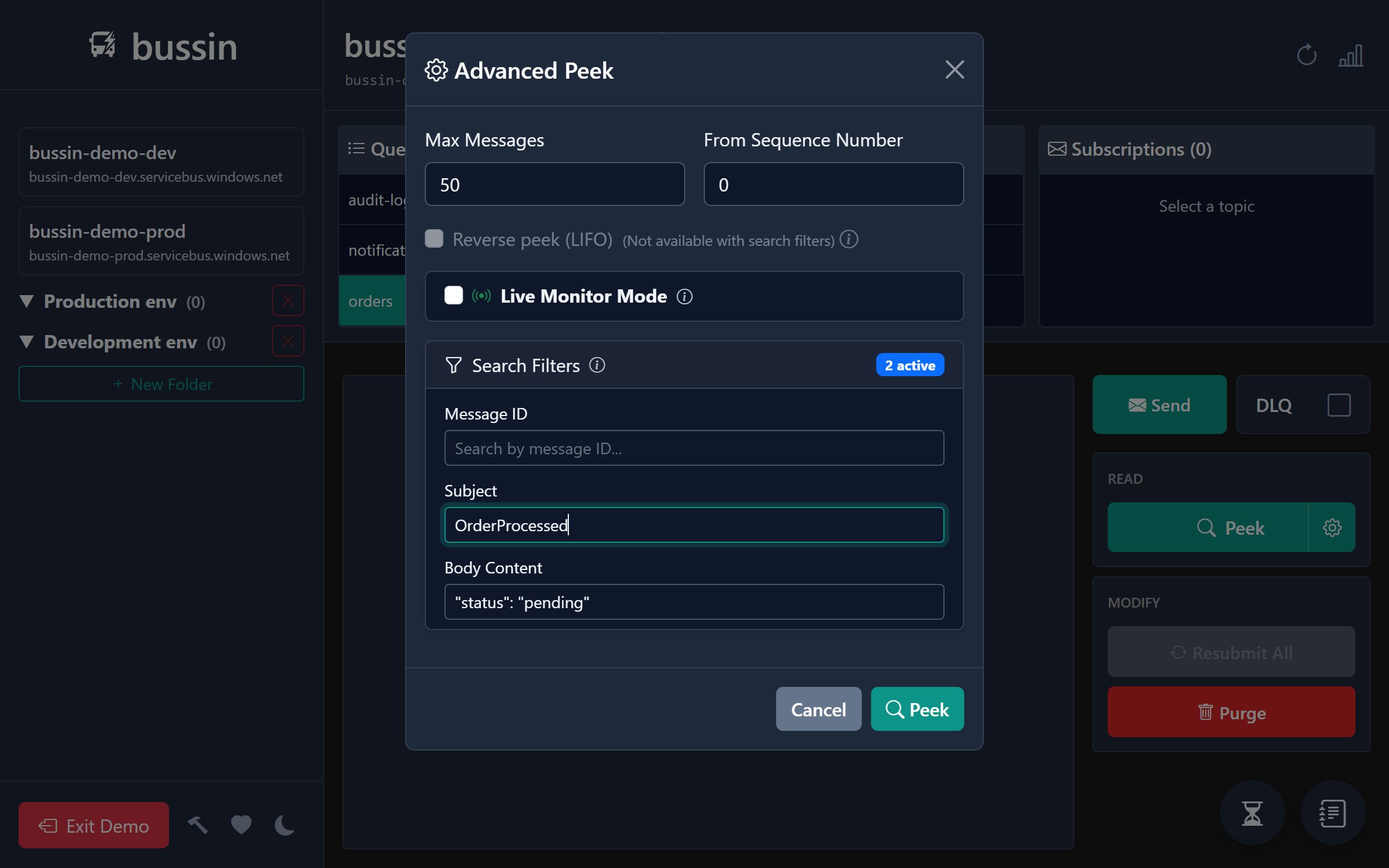This screenshot has width=1389, height=868.
Task: Click the Live Monitor broadcast icon
Action: pyautogui.click(x=481, y=296)
